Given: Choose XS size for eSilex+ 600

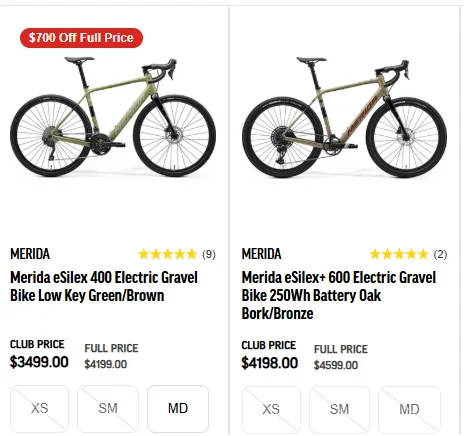Looking at the screenshot, I should pos(271,410).
